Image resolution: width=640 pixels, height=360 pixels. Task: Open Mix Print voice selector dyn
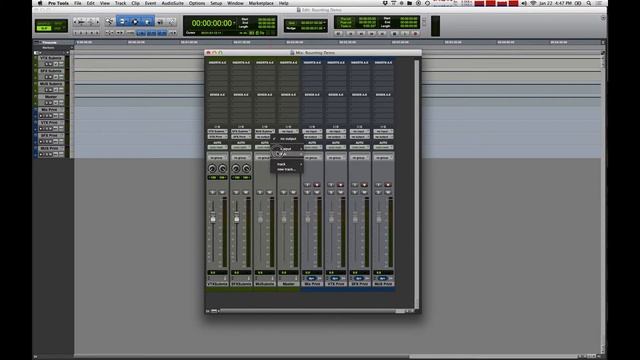tap(311, 278)
